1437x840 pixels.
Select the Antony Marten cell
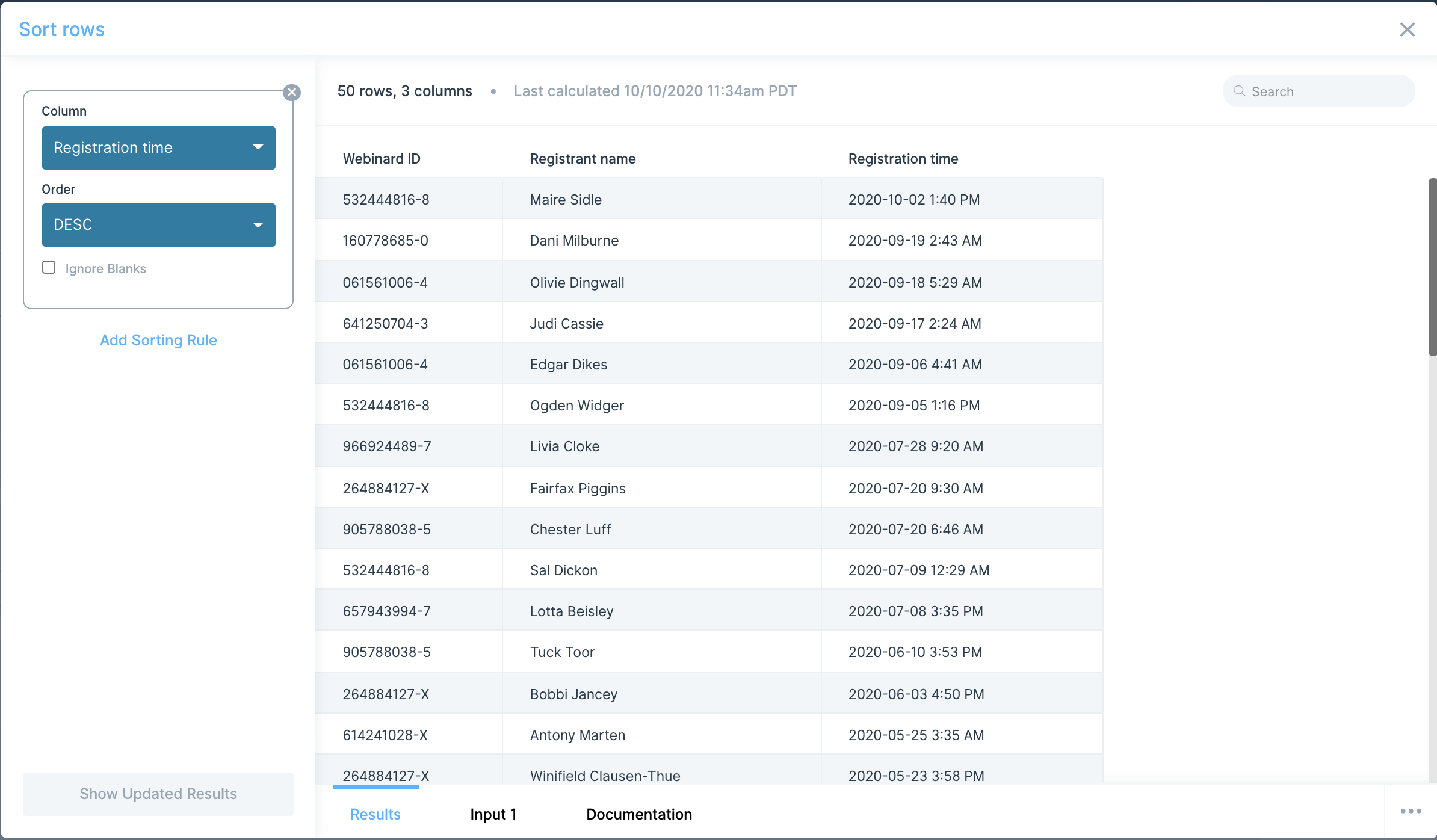coord(662,735)
